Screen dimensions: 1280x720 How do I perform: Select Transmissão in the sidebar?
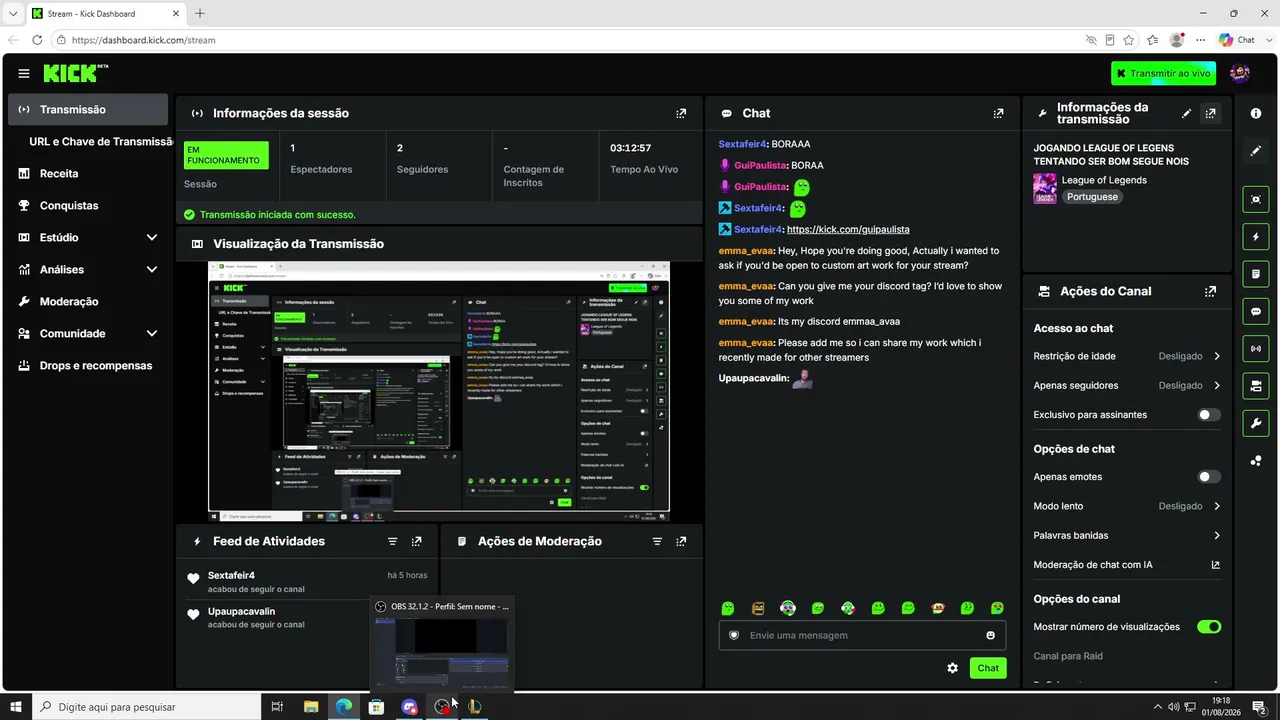(88, 110)
